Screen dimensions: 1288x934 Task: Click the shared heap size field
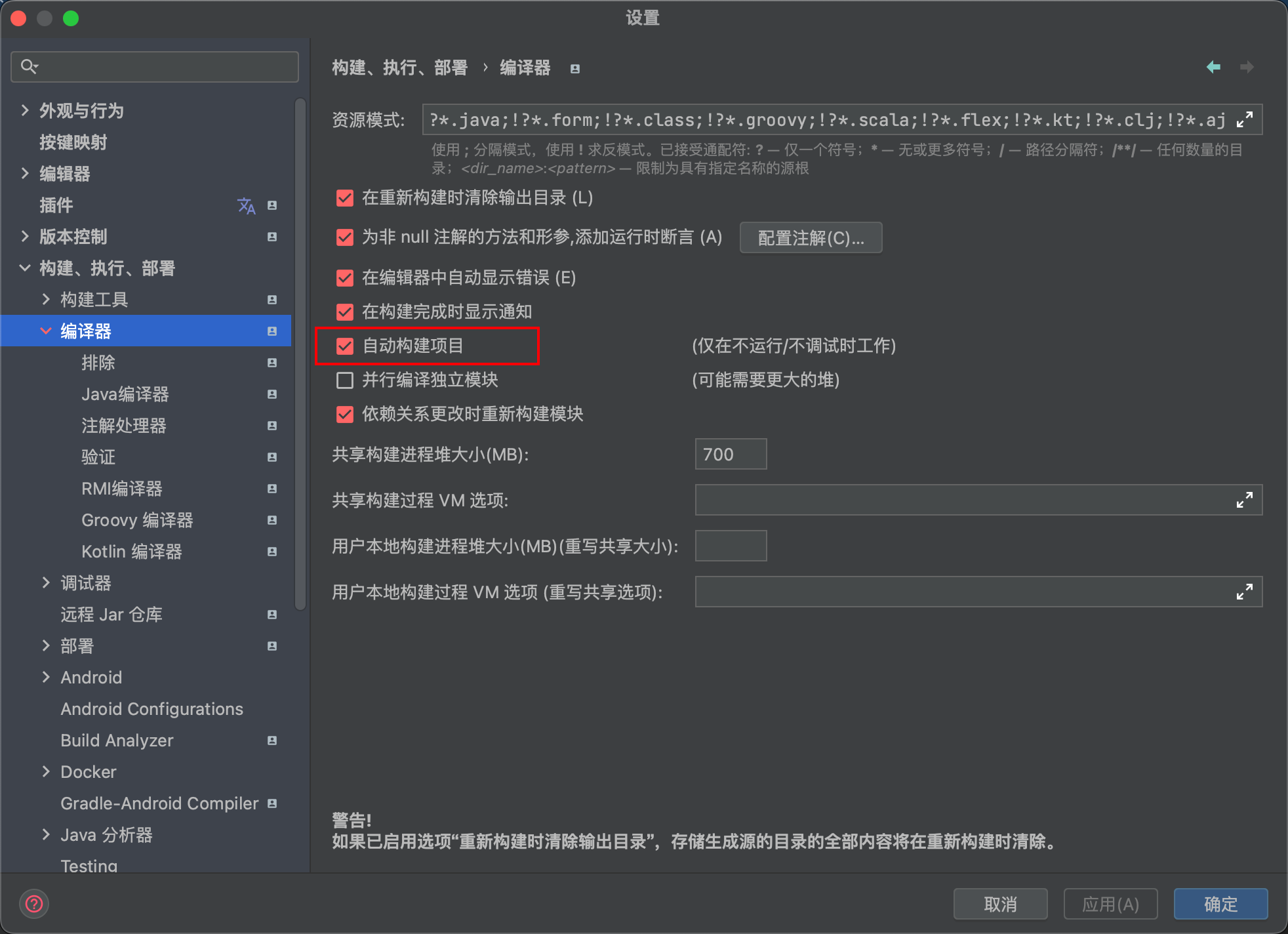731,454
